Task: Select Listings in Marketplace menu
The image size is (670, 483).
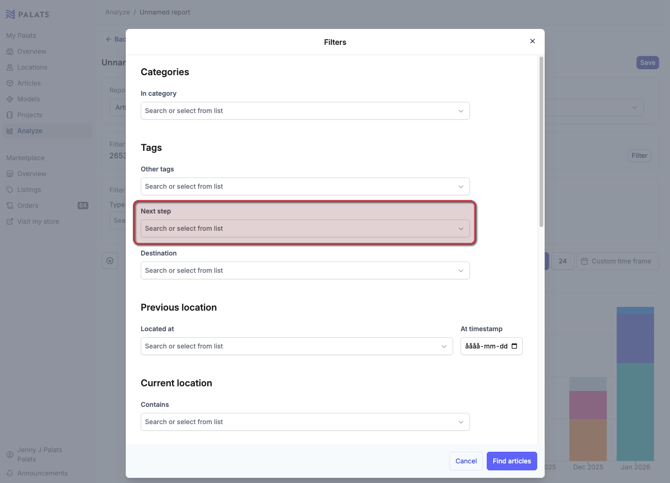Action: [29, 189]
